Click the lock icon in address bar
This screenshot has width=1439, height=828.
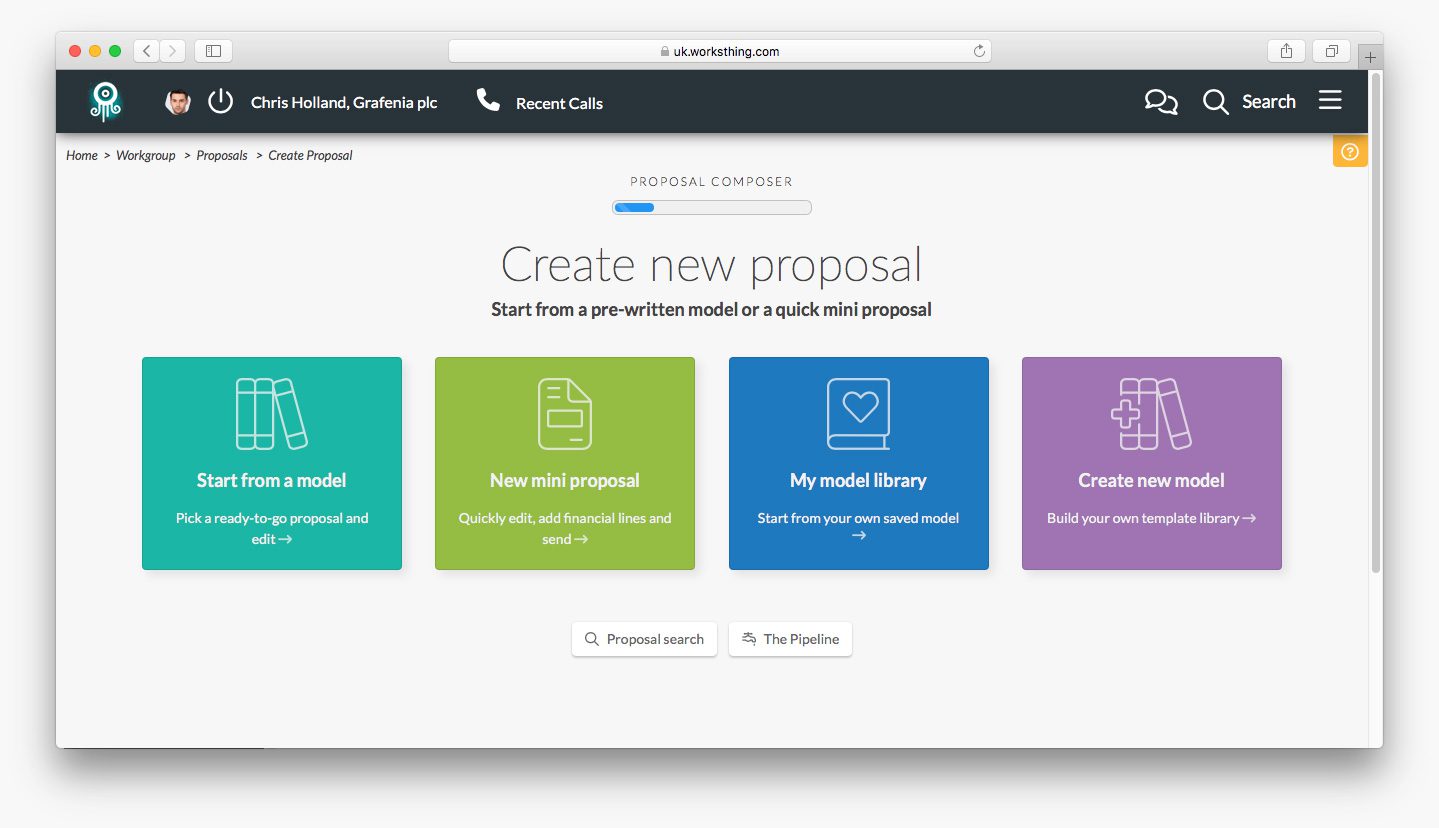click(x=665, y=52)
